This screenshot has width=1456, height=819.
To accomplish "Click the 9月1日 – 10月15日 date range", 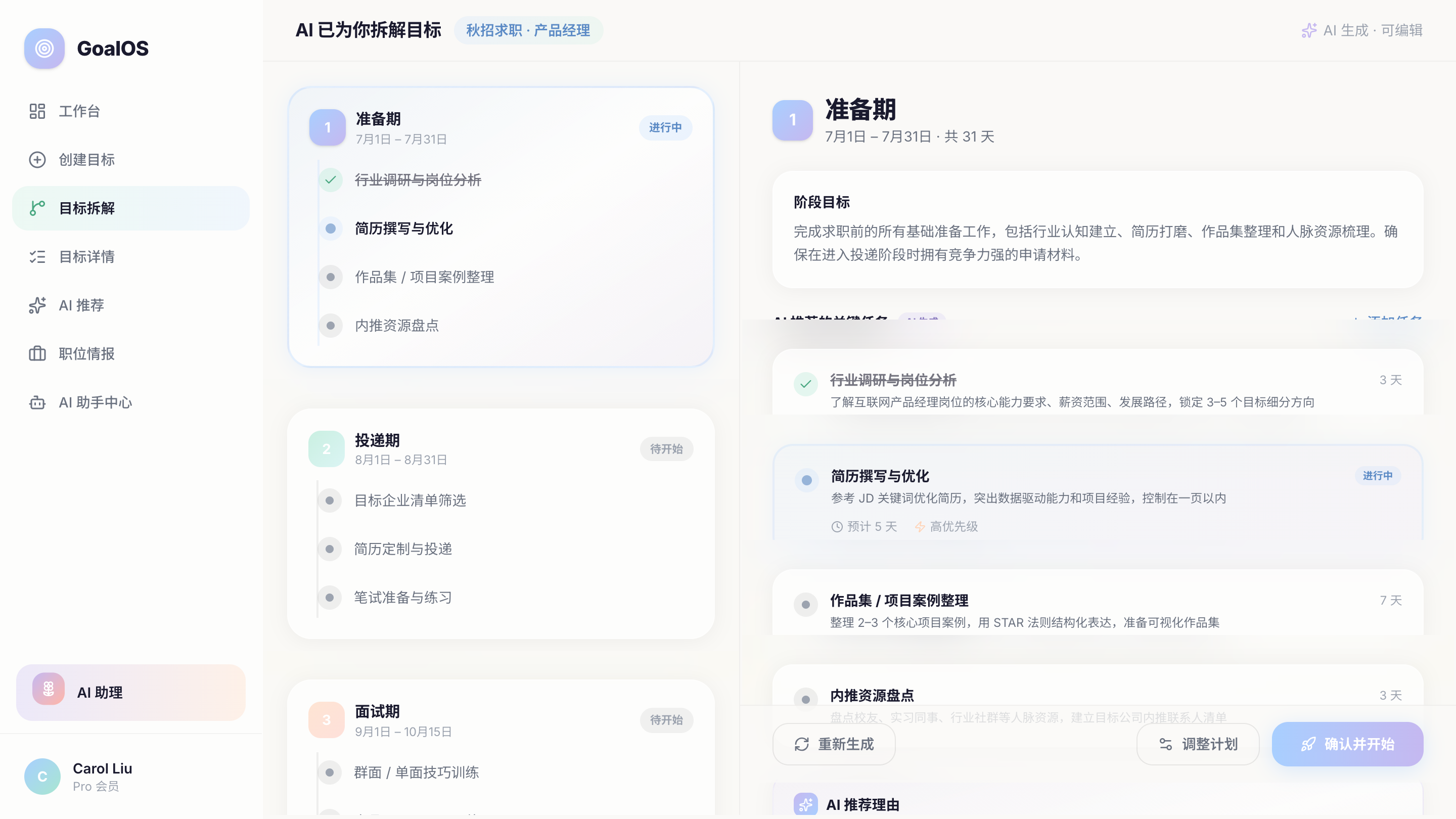I will tap(403, 732).
